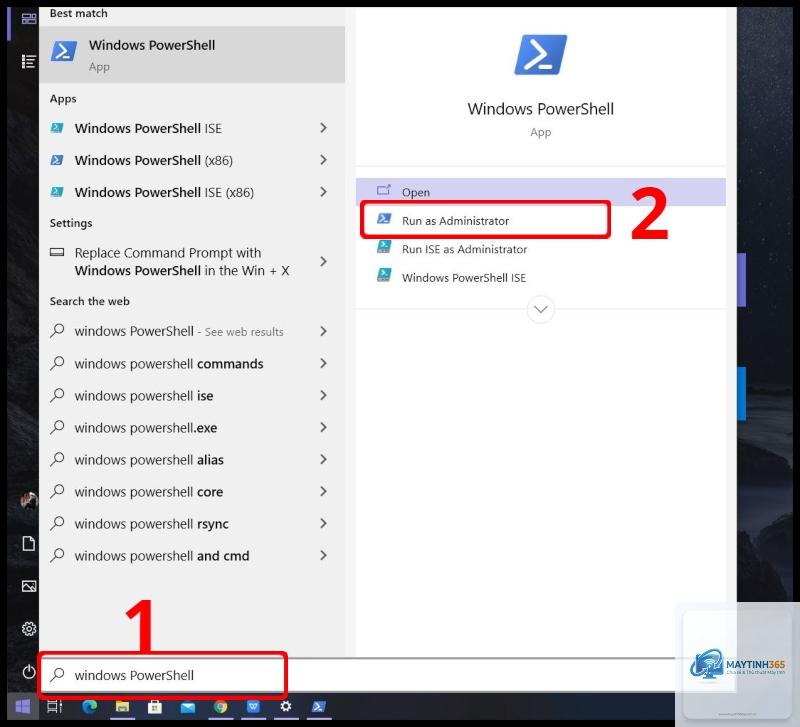Click ISE icon beside Windows PowerShell ISE app
800x727 pixels.
click(57, 128)
